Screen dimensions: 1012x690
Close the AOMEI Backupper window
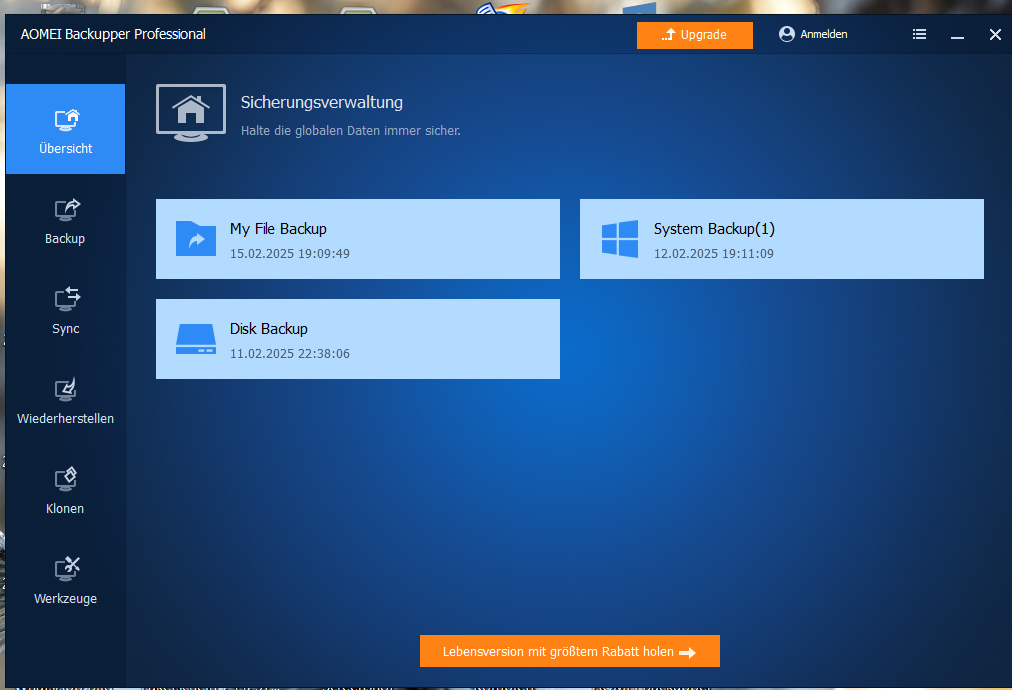click(x=995, y=35)
